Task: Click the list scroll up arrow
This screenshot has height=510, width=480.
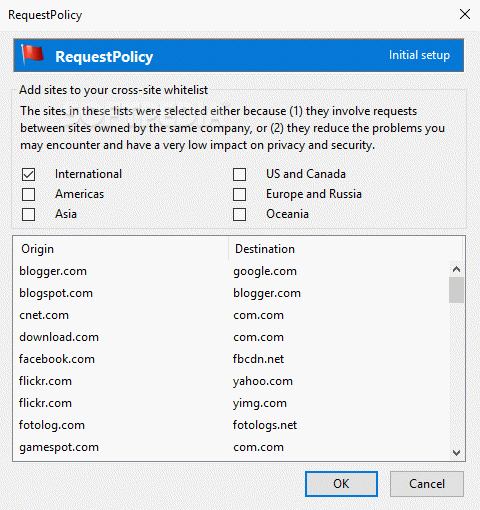Action: click(456, 269)
